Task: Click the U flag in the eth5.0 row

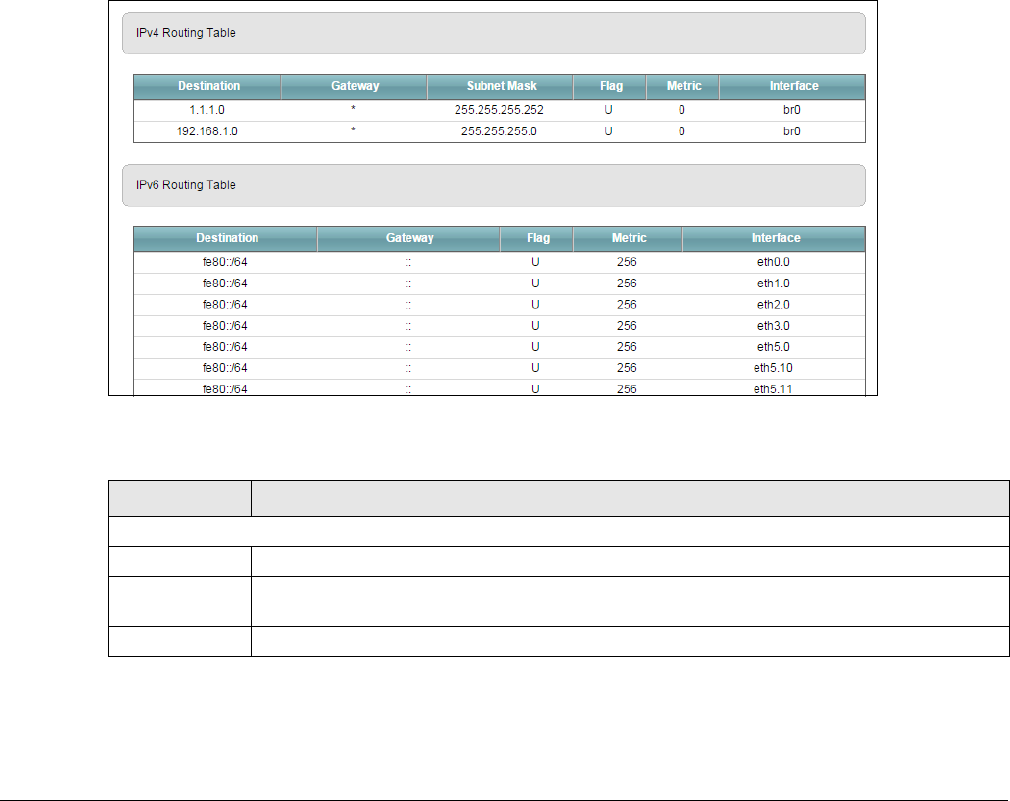Action: pyautogui.click(x=535, y=347)
